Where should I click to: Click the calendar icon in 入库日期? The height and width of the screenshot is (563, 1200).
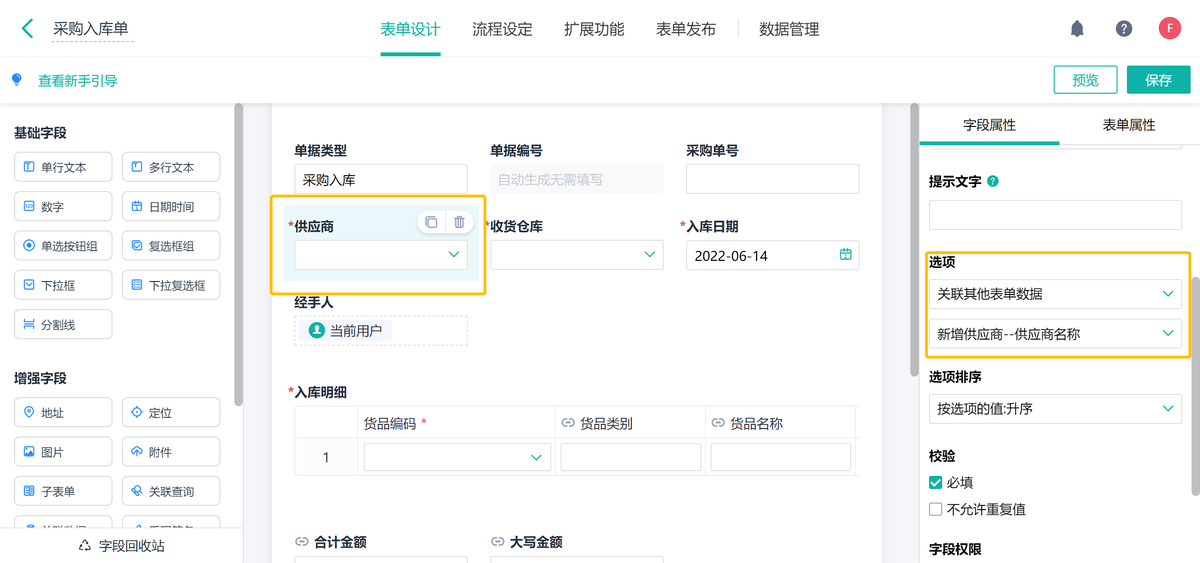point(846,255)
